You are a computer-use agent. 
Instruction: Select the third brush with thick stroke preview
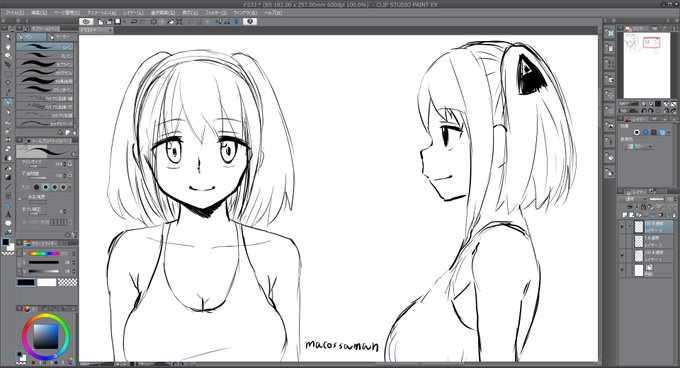pyautogui.click(x=45, y=64)
